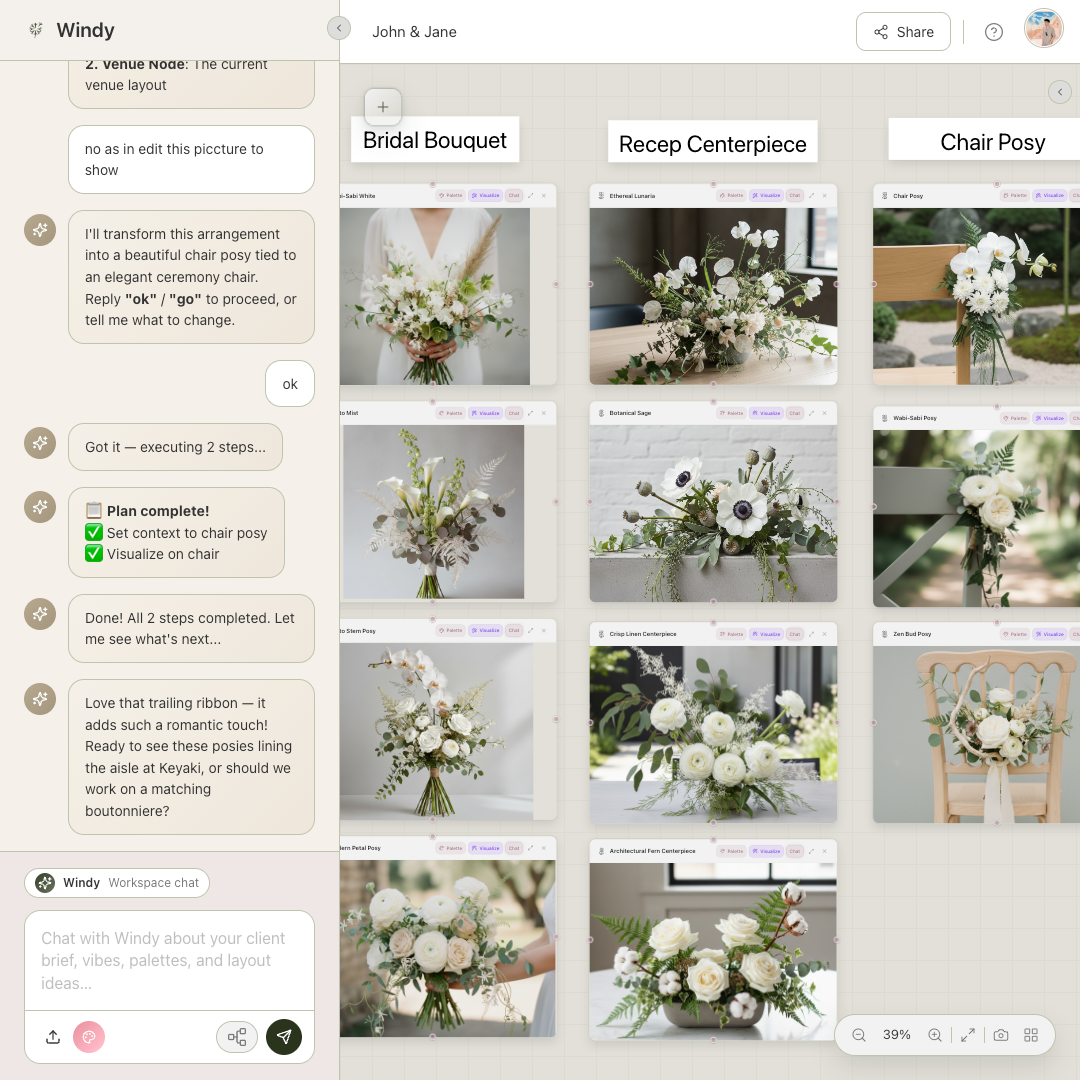Open the grid layout icon in zoom bar

coord(1031,1035)
